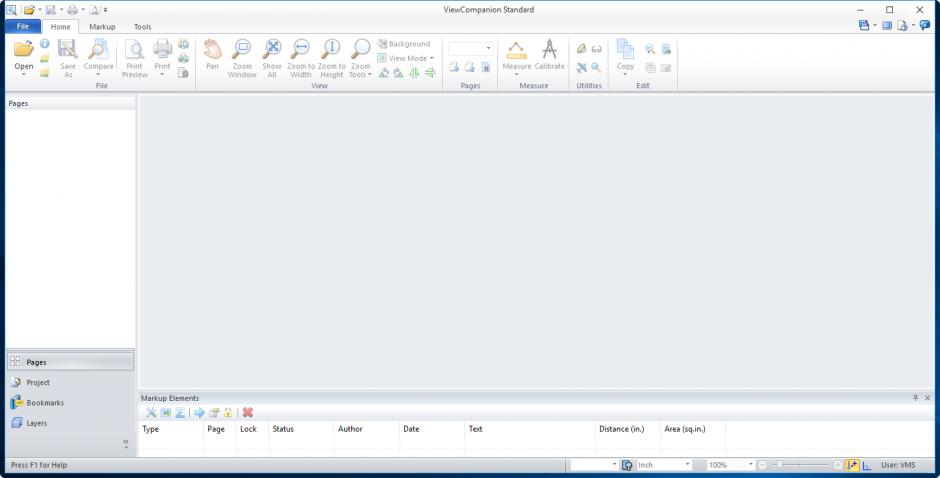Image resolution: width=940 pixels, height=478 pixels.
Task: Toggle the highlighted snap icon in status bar
Action: [852, 465]
